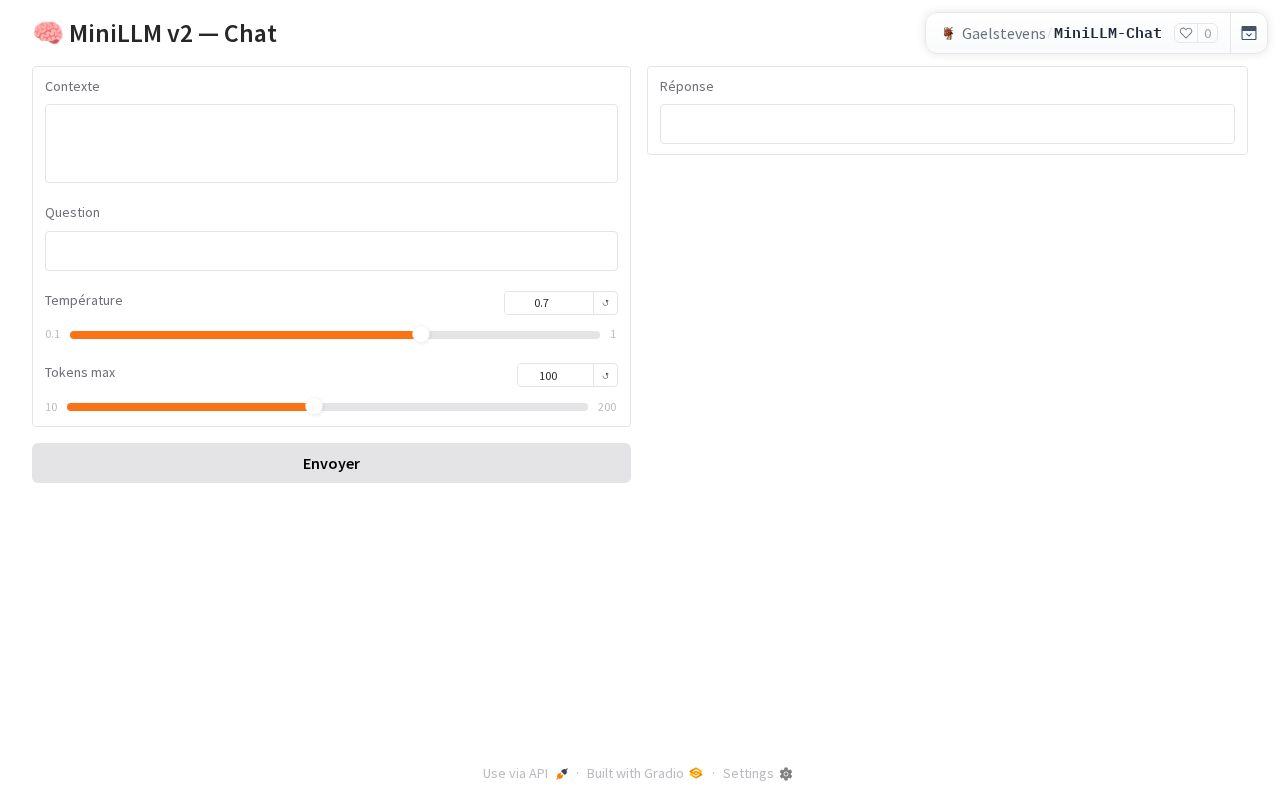This screenshot has height=800, width=1280.
Task: Focus the Question input field
Action: coord(331,251)
